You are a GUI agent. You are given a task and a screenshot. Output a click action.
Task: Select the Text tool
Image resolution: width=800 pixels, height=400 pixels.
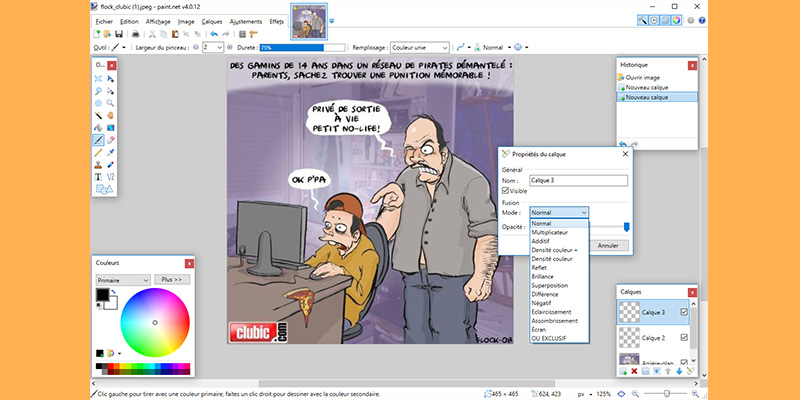click(x=98, y=177)
